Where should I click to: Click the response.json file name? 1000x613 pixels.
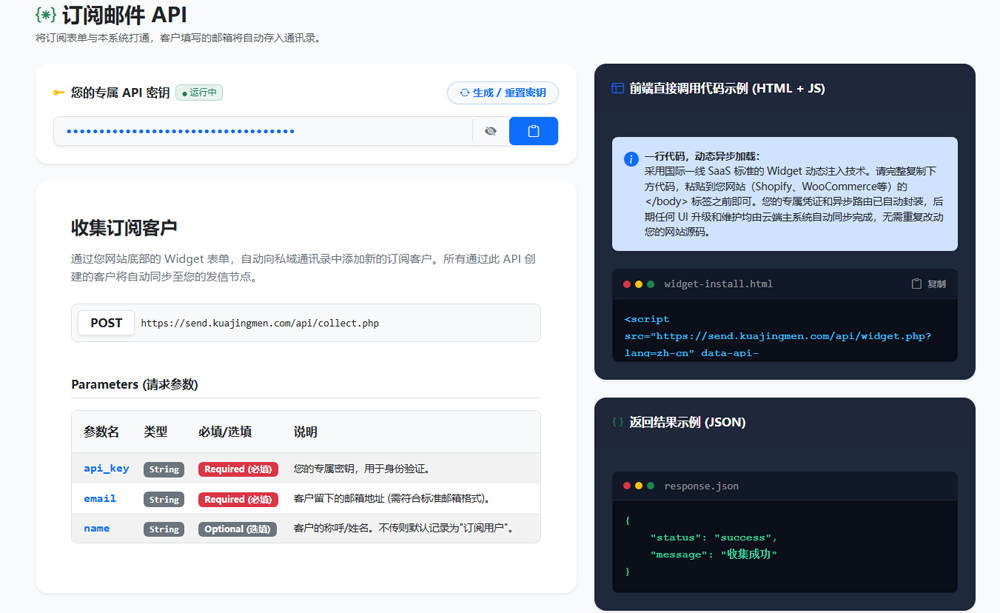702,486
